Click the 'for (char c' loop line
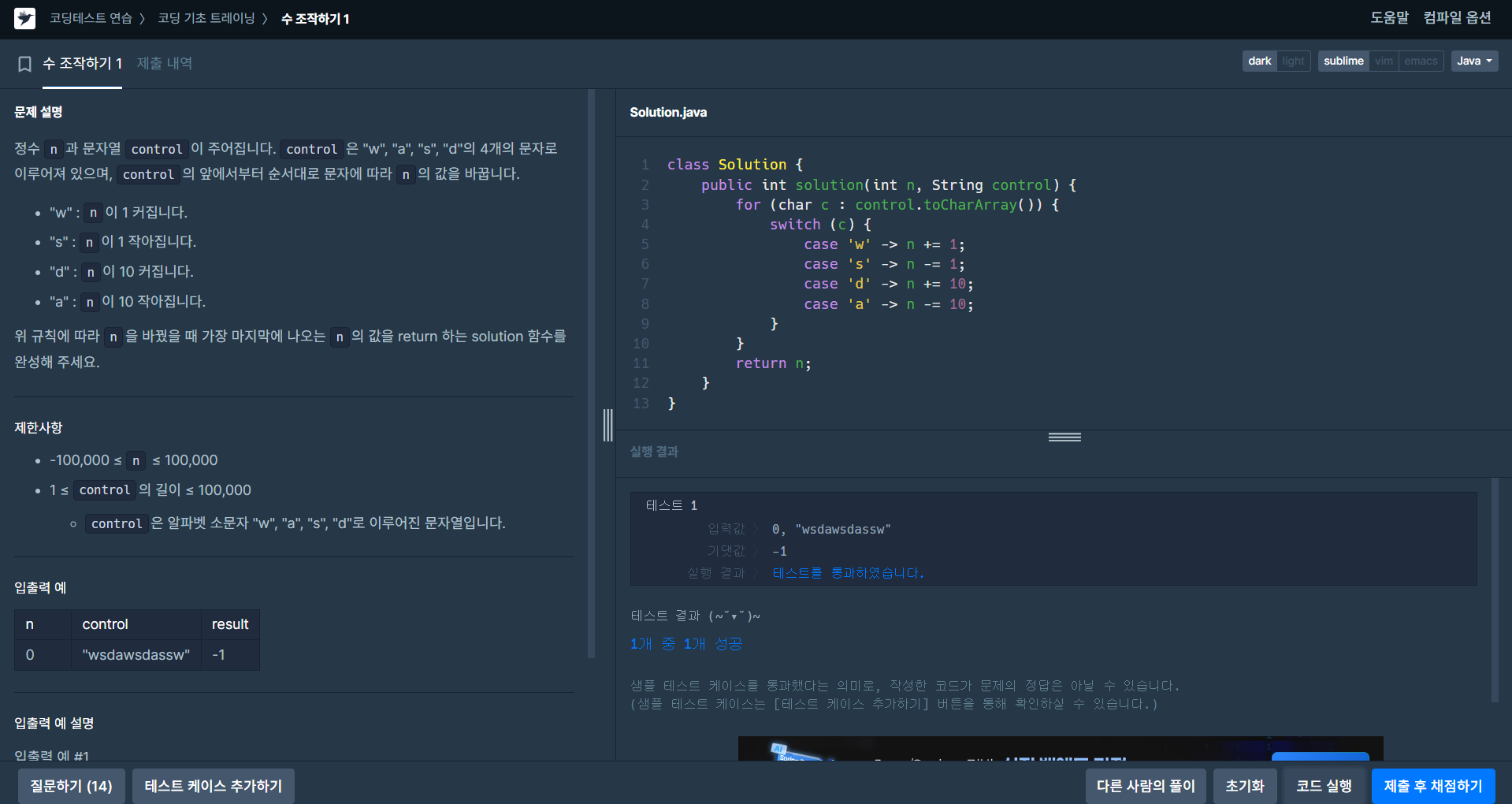 [x=897, y=205]
